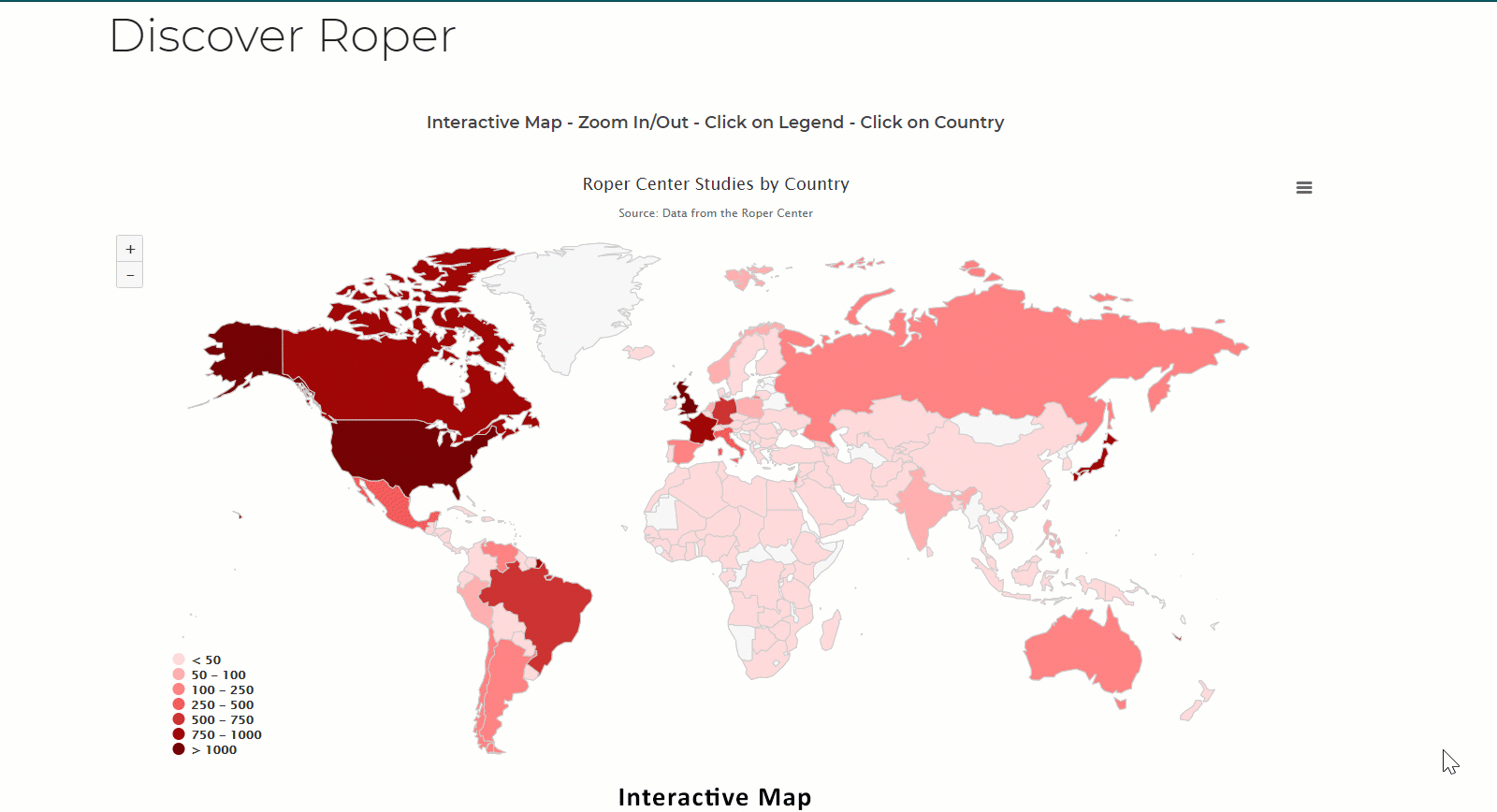Toggle the '100 – 250' legend series
1497x812 pixels.
[213, 689]
